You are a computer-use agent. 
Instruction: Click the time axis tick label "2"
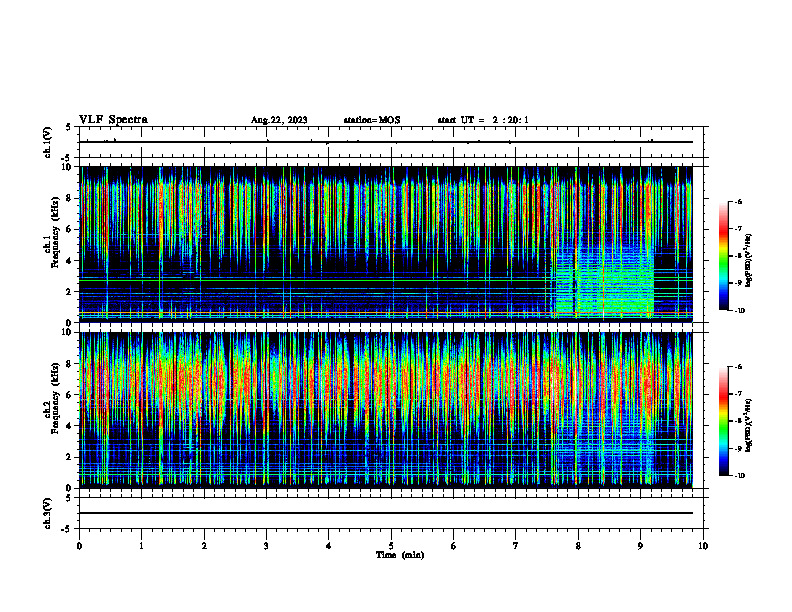pyautogui.click(x=204, y=546)
